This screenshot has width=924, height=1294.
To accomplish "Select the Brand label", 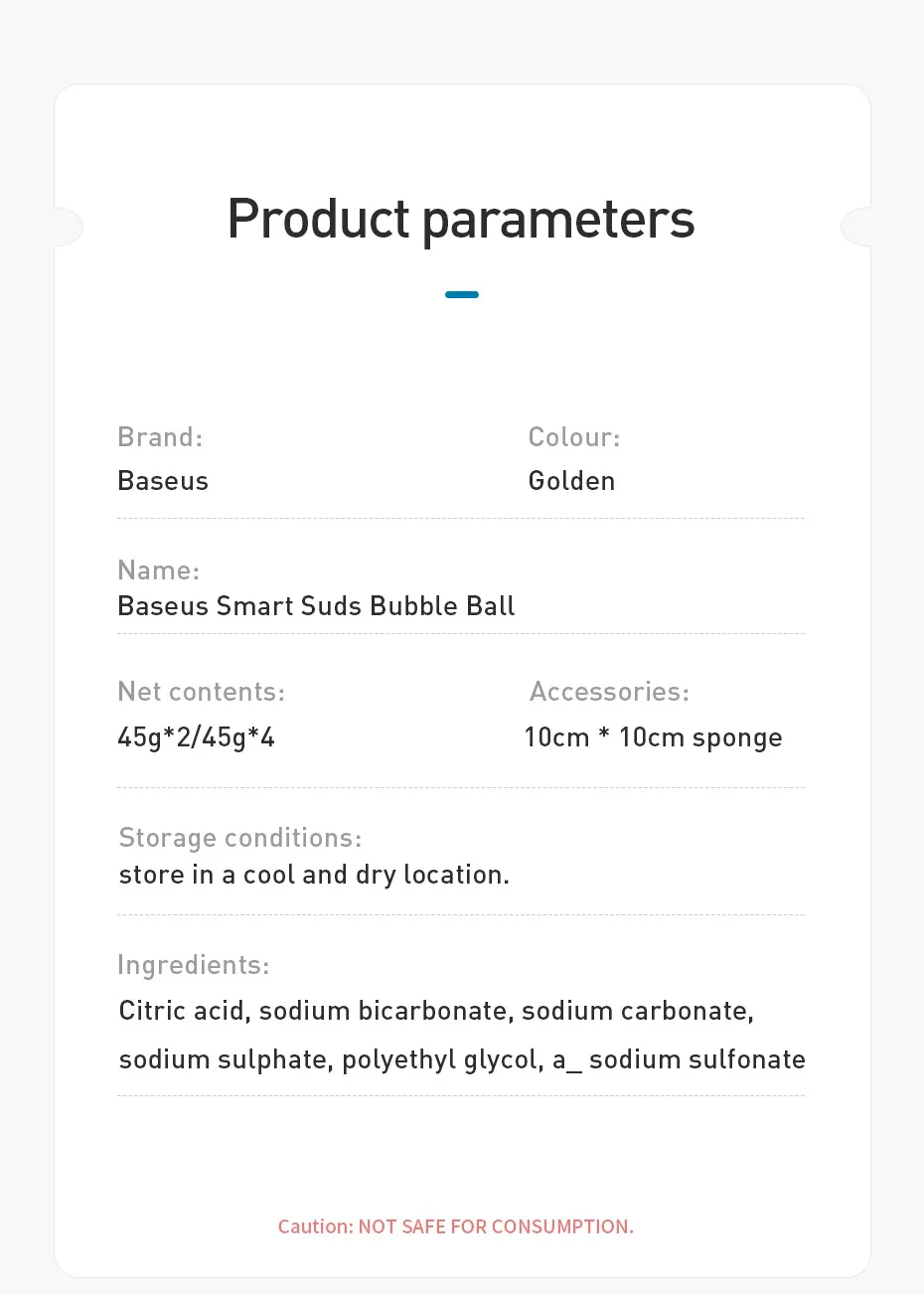I will 160,437.
